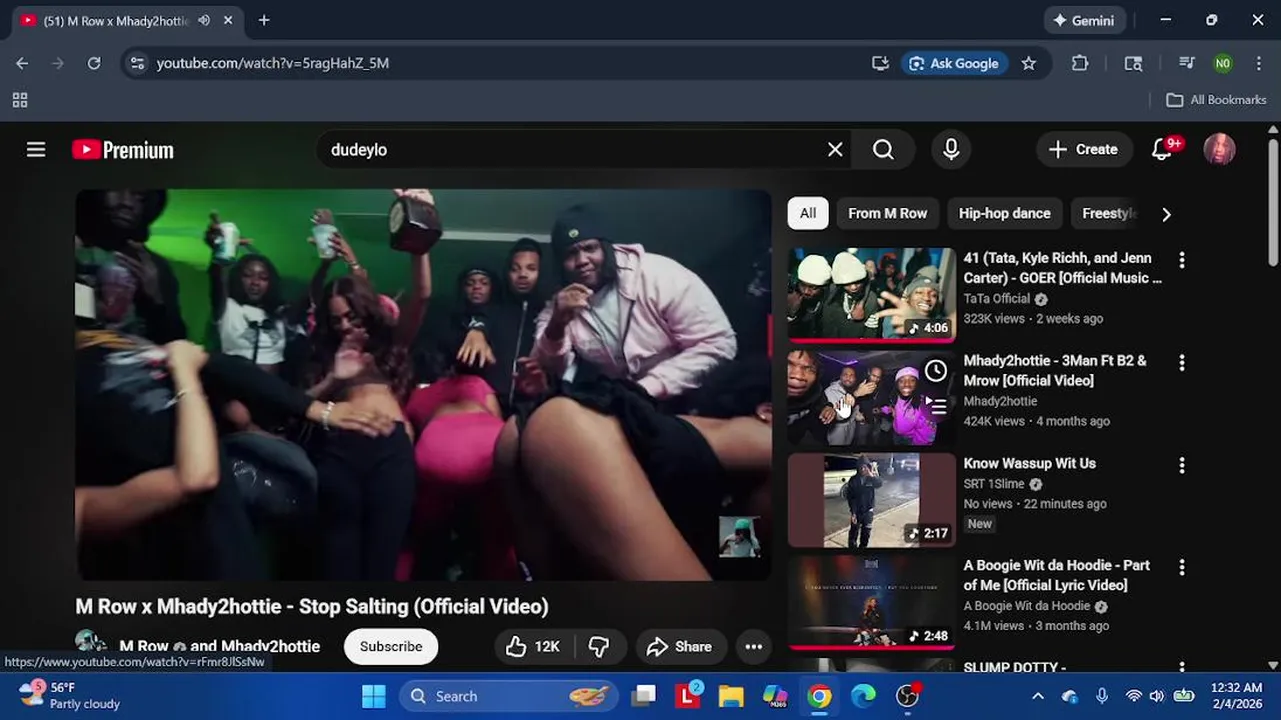Open the Chrome three-dot menu
The image size is (1281, 720).
click(x=1258, y=63)
